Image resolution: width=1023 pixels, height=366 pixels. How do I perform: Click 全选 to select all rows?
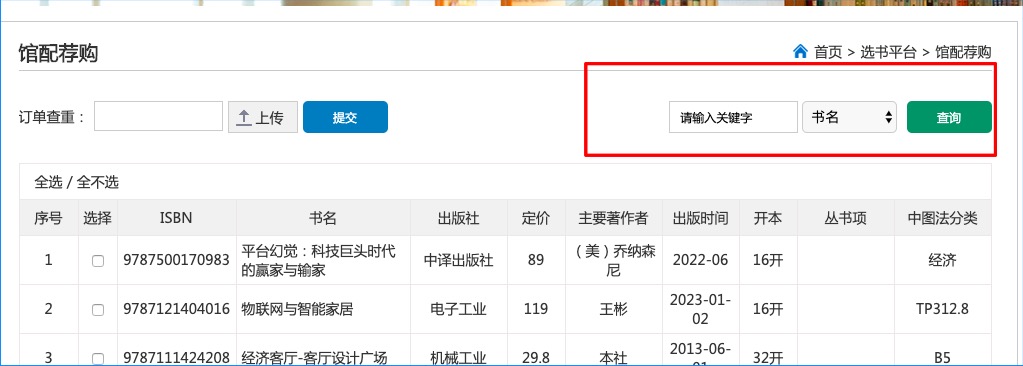[x=48, y=182]
